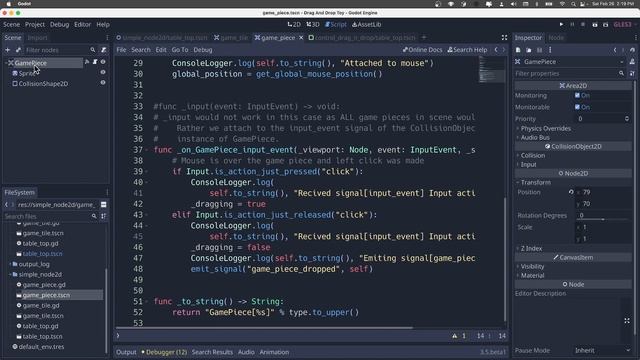Open the Debugger (12) panel

(x=164, y=352)
